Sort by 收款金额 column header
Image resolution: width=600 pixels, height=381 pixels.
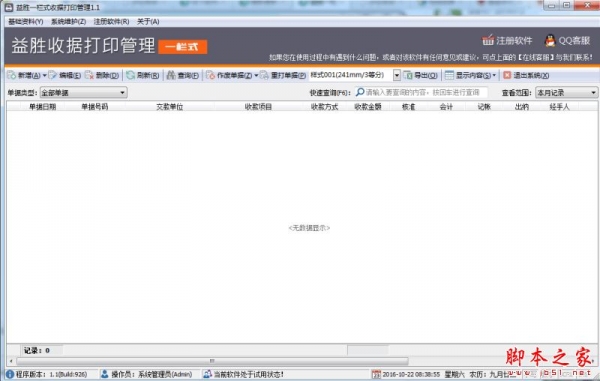[368, 107]
